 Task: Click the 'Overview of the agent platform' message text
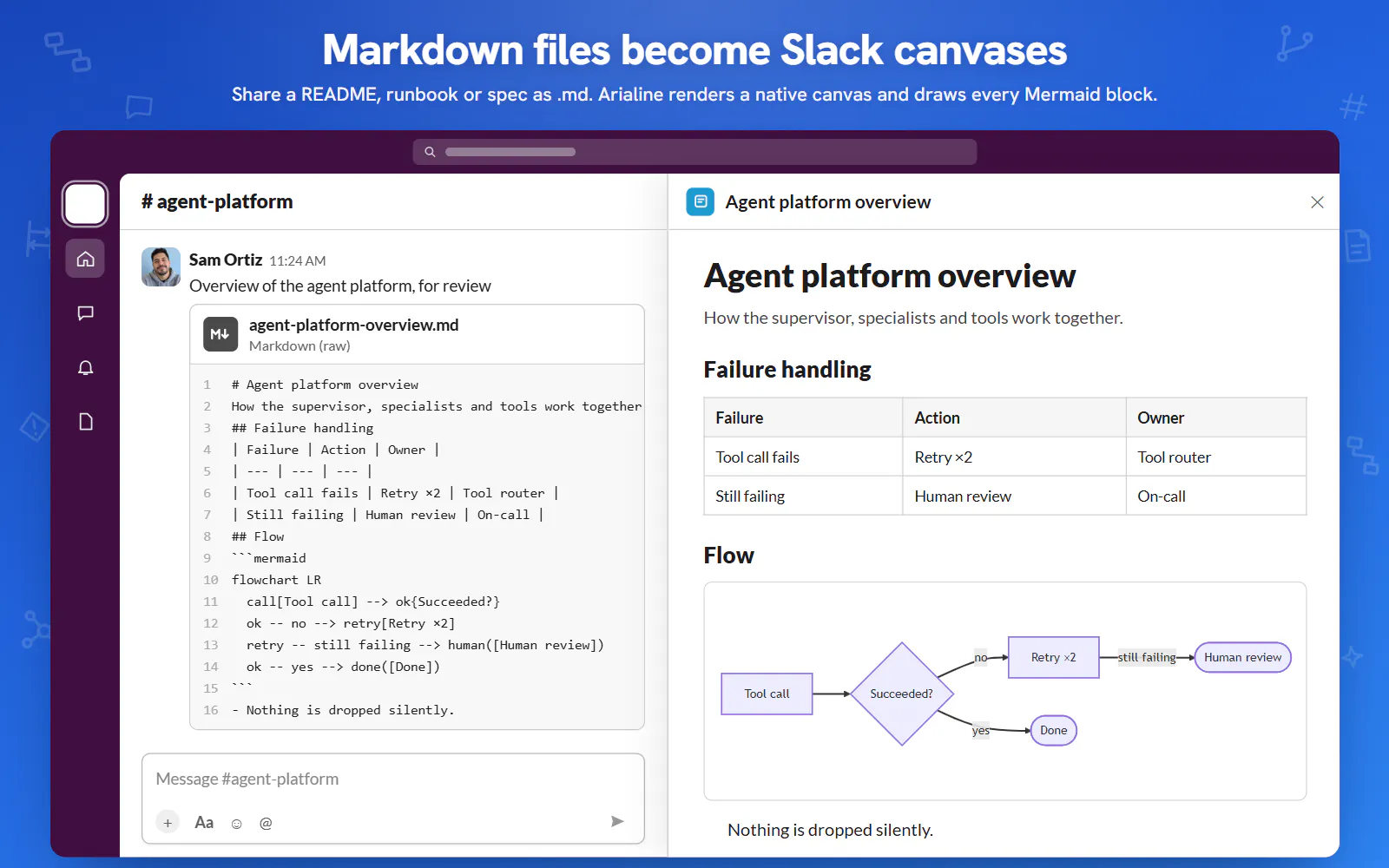tap(339, 286)
